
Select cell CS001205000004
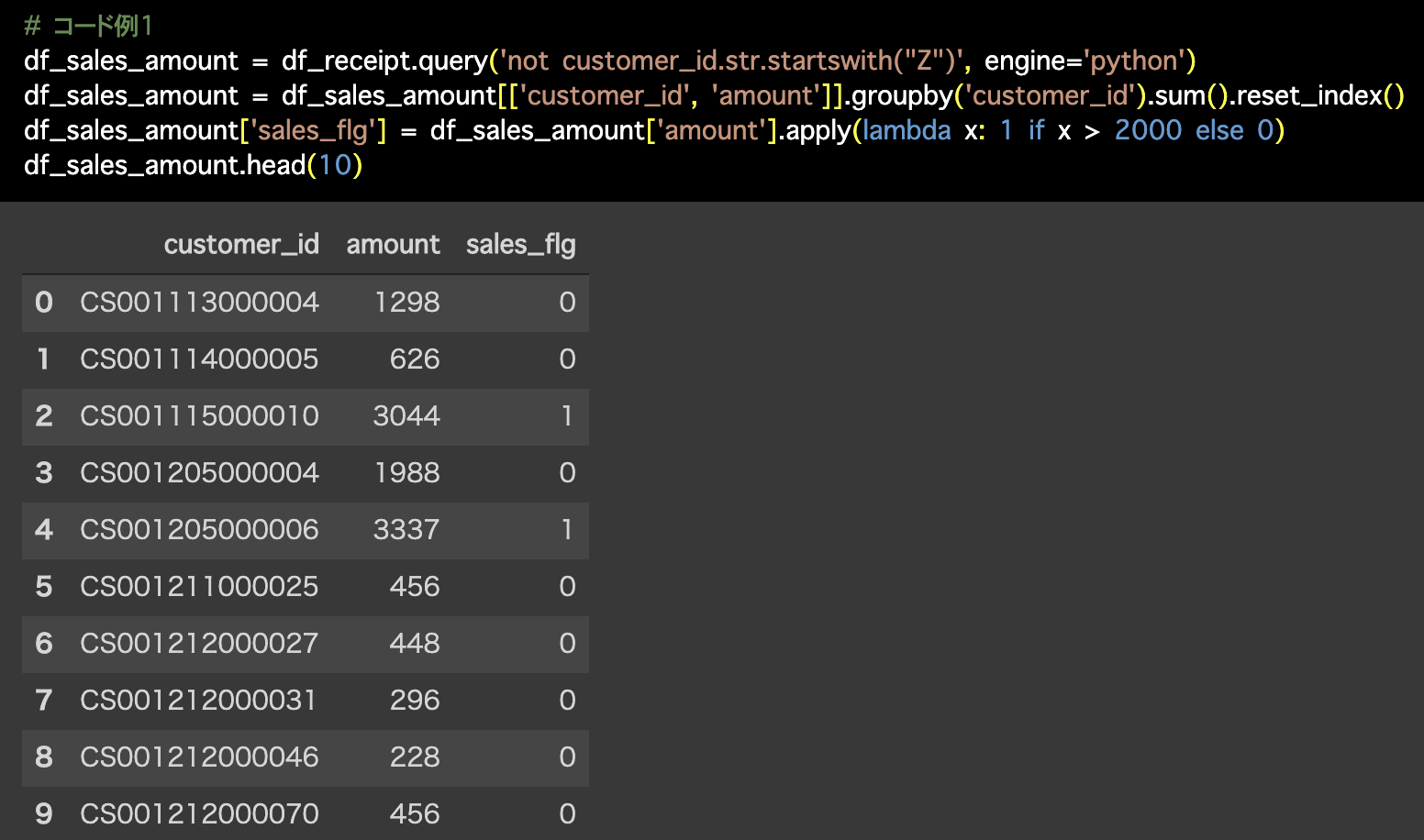(199, 473)
